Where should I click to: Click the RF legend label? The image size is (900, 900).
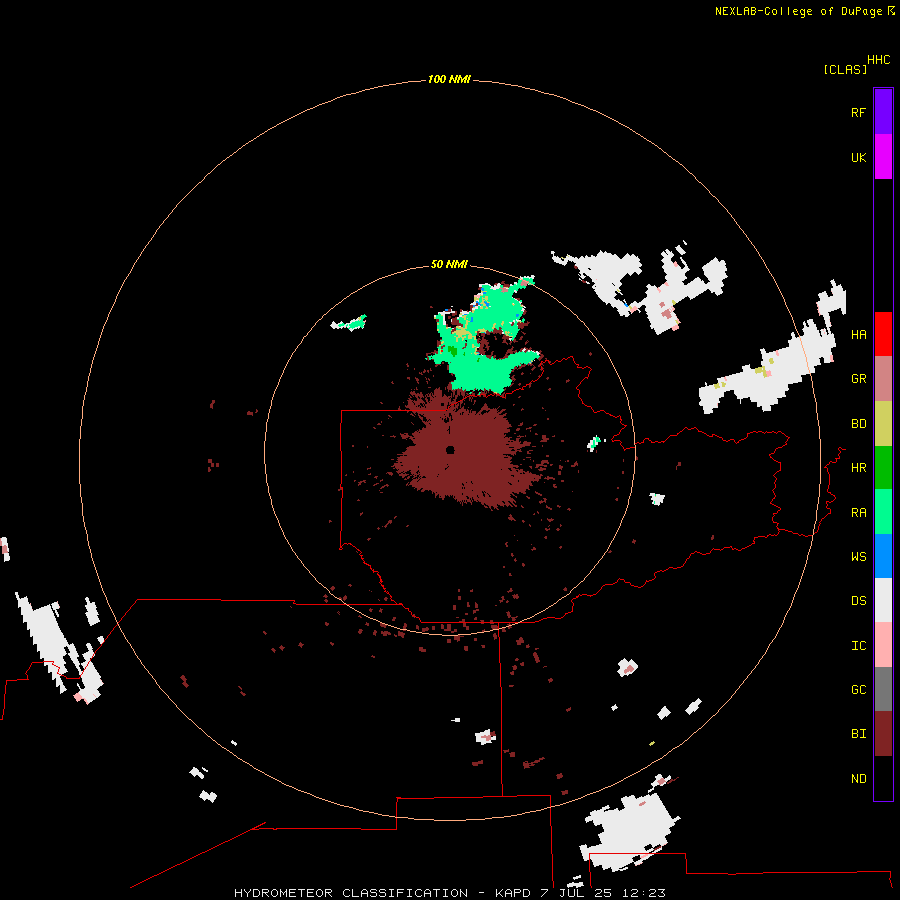point(859,113)
